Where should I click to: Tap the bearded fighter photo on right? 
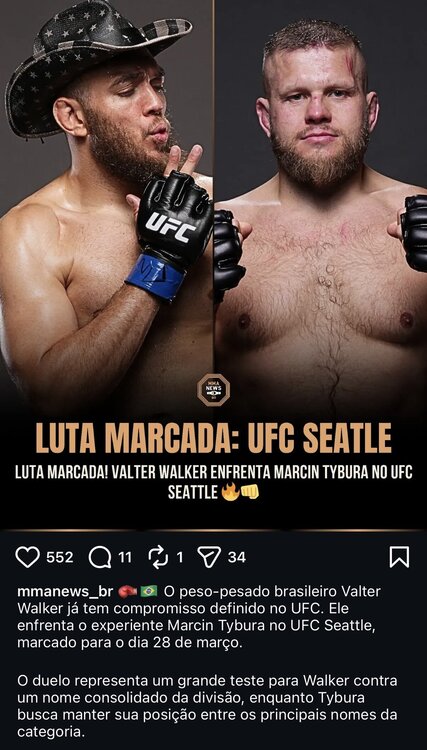pos(321,206)
